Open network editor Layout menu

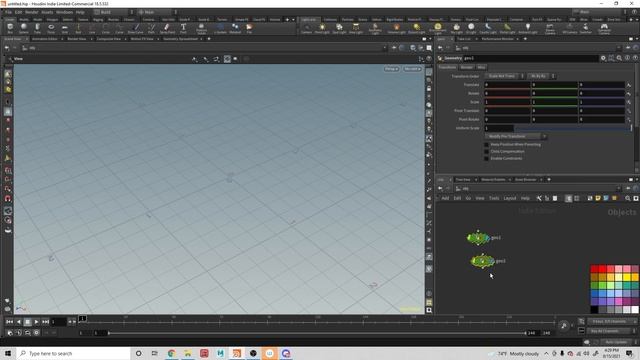click(510, 198)
